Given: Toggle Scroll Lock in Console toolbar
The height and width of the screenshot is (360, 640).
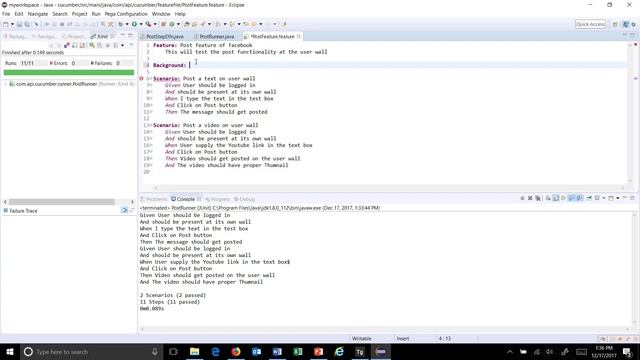Looking at the screenshot, I should 556,198.
